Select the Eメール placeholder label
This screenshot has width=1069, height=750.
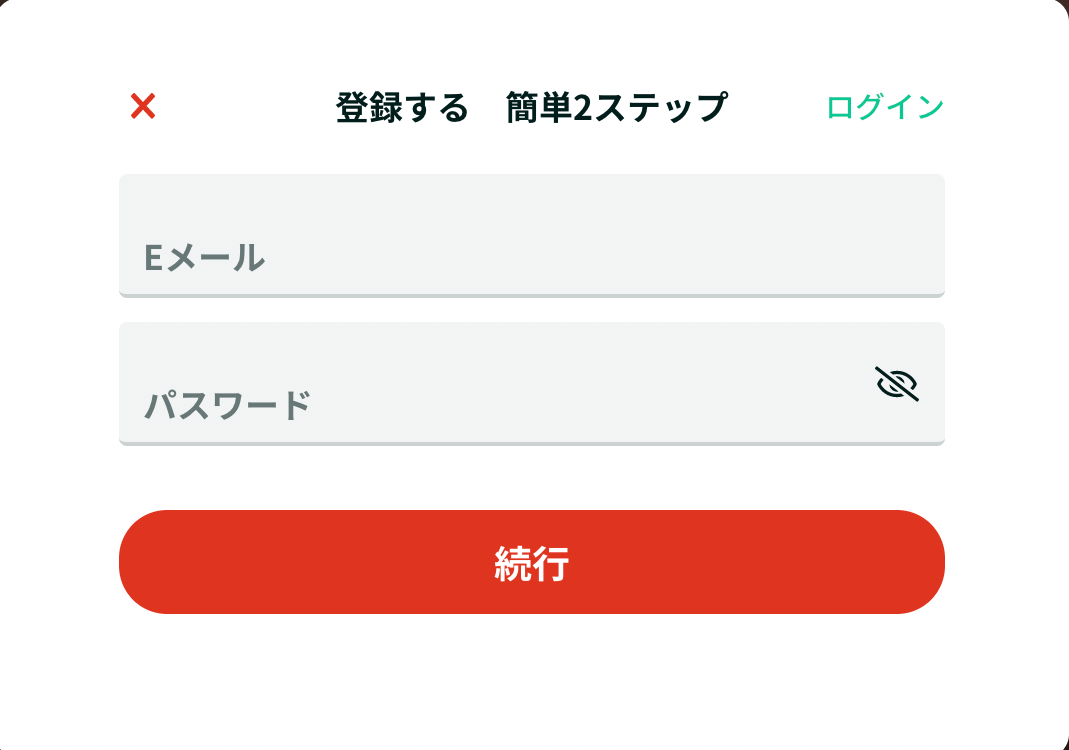click(x=204, y=258)
